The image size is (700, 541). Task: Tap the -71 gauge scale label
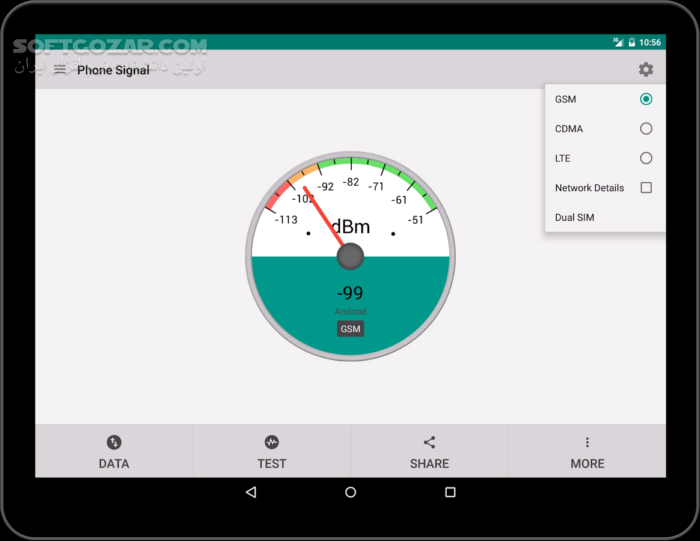coord(376,186)
